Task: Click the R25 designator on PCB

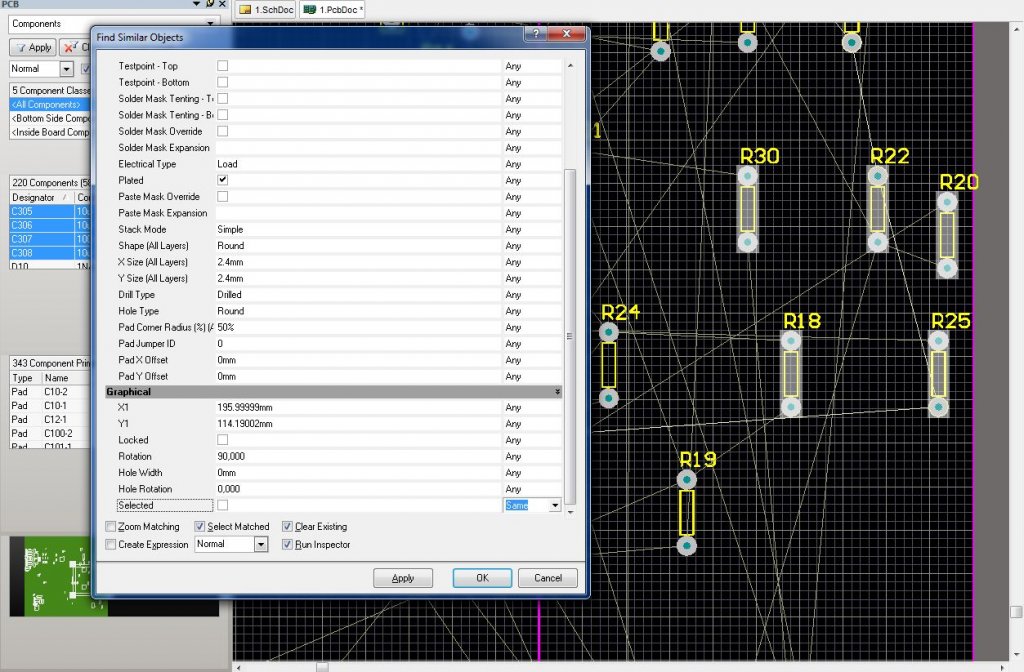Action: [950, 321]
